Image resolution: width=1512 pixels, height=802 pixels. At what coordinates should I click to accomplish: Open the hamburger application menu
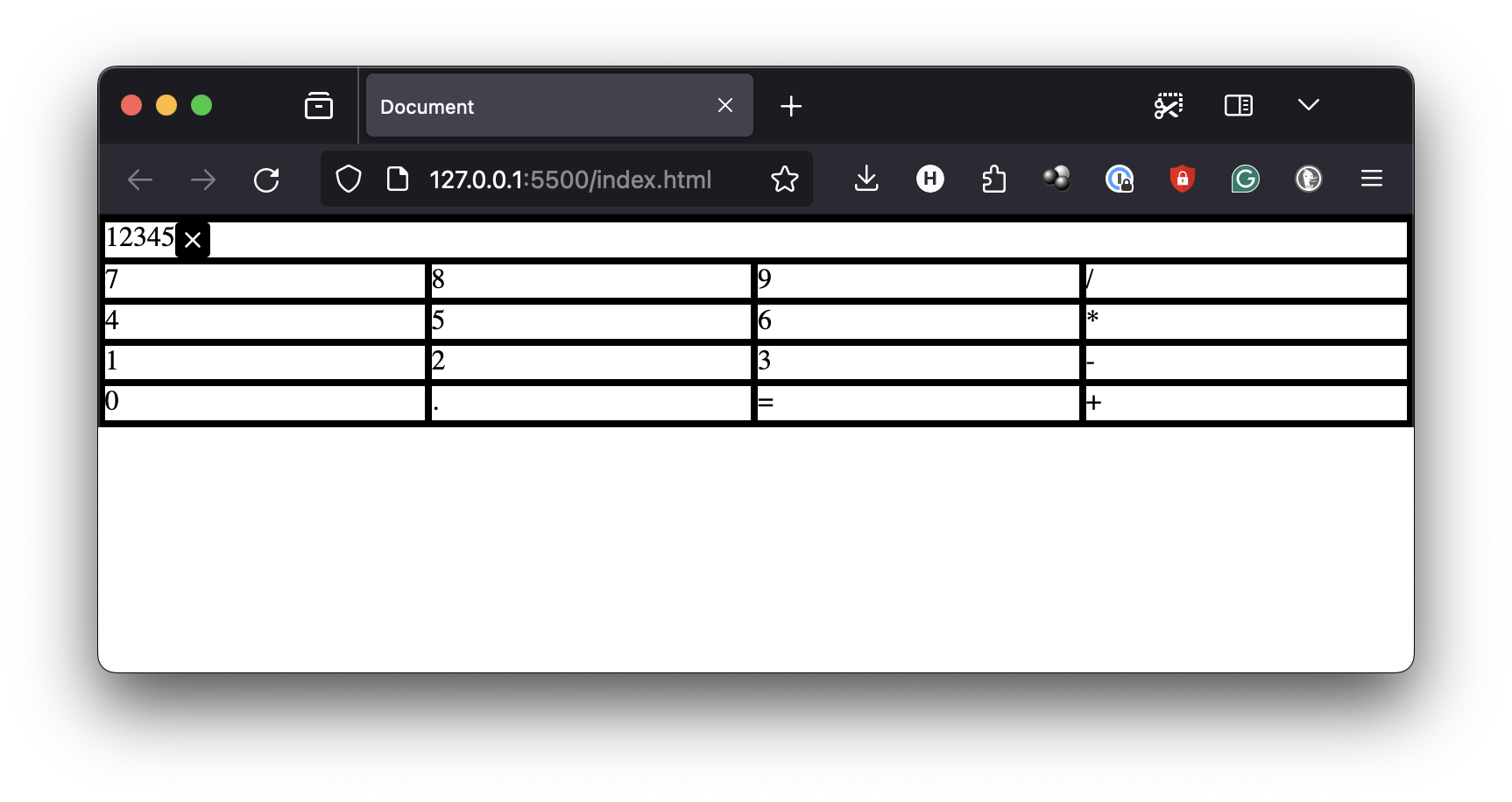1371,179
